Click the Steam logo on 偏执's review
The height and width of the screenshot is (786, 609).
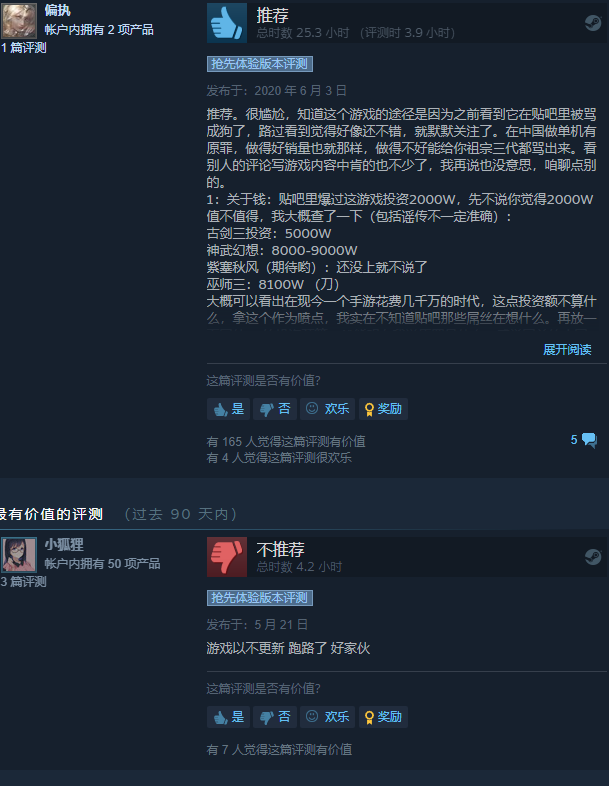[593, 23]
